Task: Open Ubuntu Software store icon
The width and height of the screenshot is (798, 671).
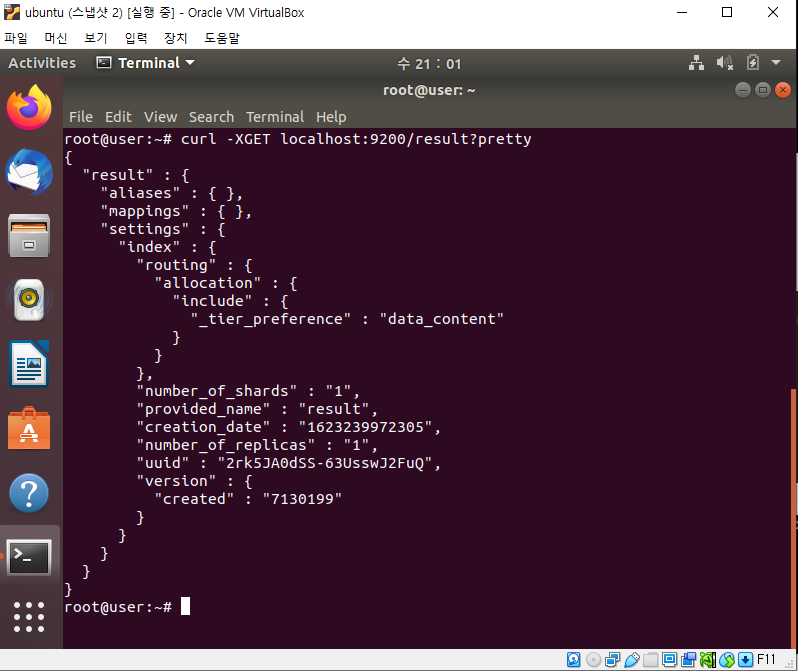Action: pyautogui.click(x=29, y=428)
